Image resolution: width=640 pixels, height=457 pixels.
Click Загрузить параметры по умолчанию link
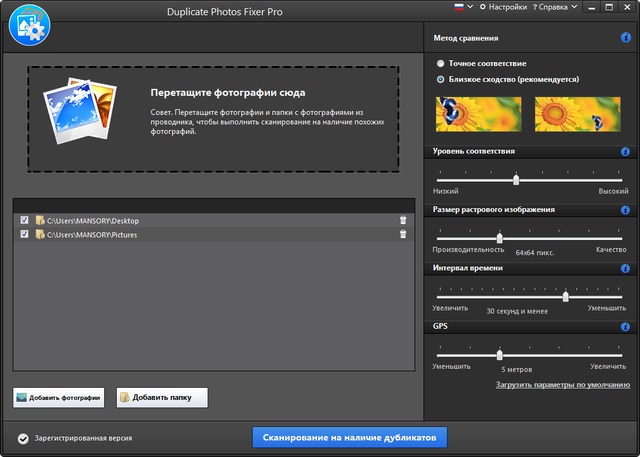pyautogui.click(x=562, y=384)
